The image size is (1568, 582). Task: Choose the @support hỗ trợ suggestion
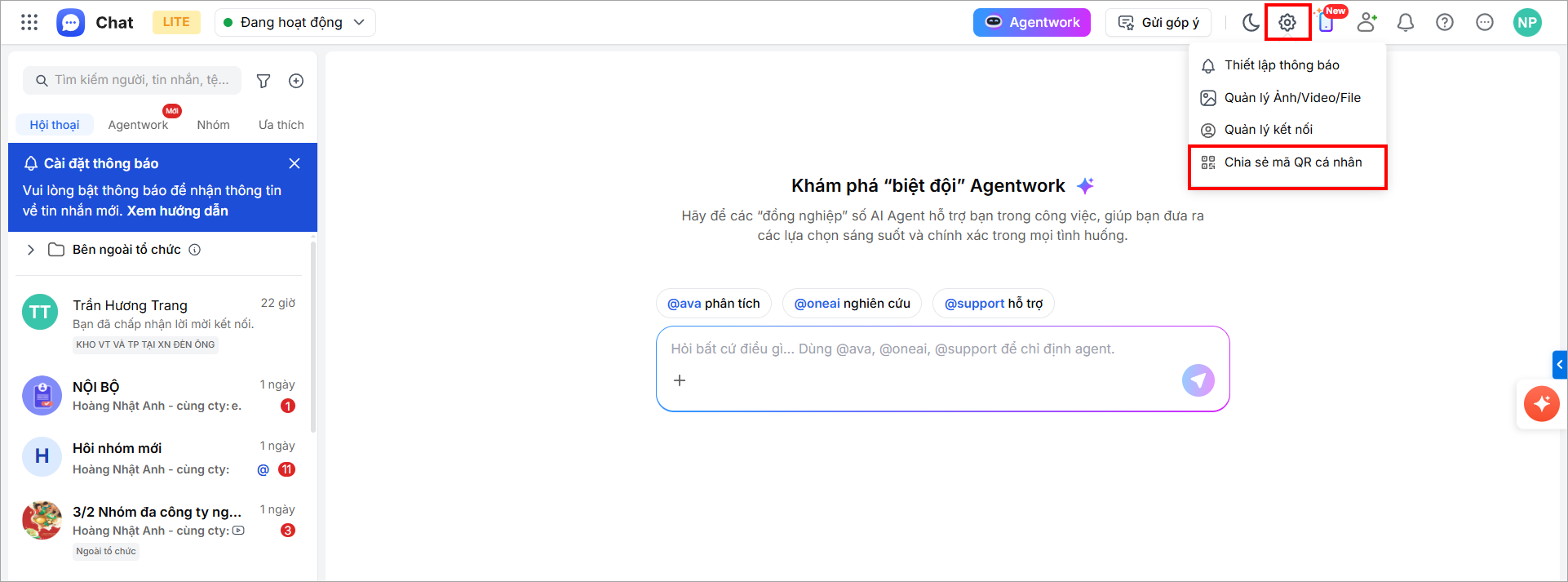[x=994, y=304]
